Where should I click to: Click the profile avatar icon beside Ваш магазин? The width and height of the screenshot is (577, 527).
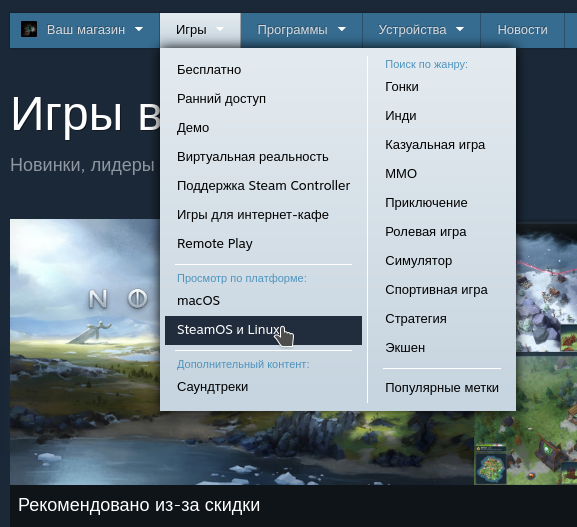click(29, 29)
